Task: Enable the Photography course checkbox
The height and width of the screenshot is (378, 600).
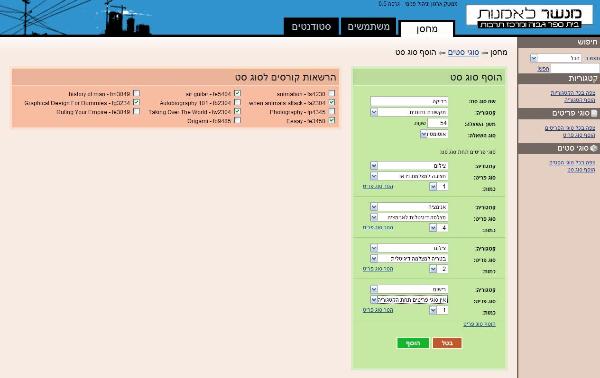Action: click(331, 111)
